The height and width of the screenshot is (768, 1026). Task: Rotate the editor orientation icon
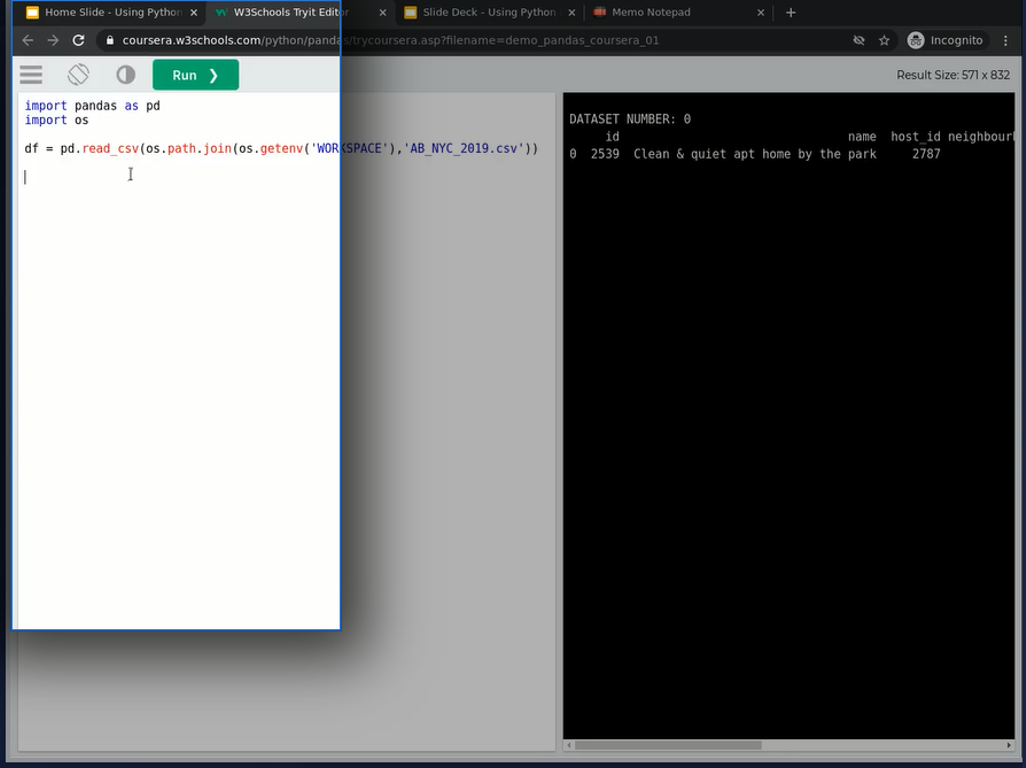[x=79, y=75]
